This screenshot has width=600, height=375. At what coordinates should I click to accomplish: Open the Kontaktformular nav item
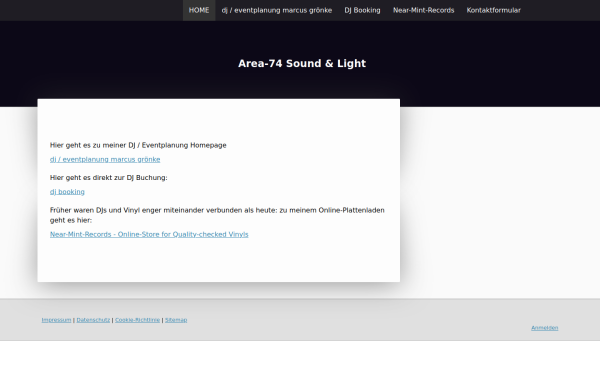point(494,10)
